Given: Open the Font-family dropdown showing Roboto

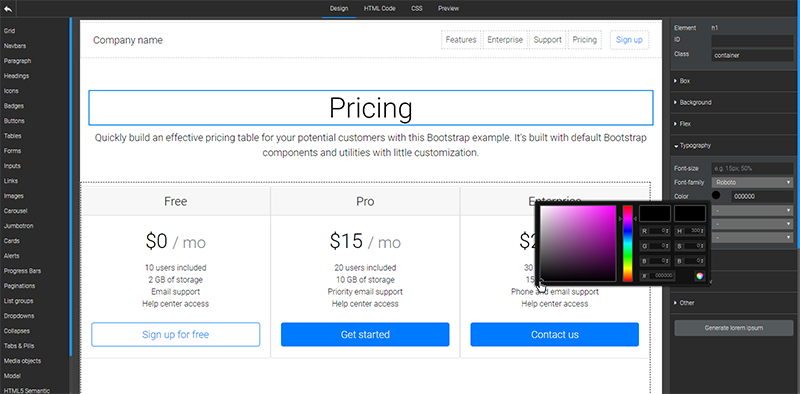Looking at the screenshot, I should pyautogui.click(x=752, y=182).
